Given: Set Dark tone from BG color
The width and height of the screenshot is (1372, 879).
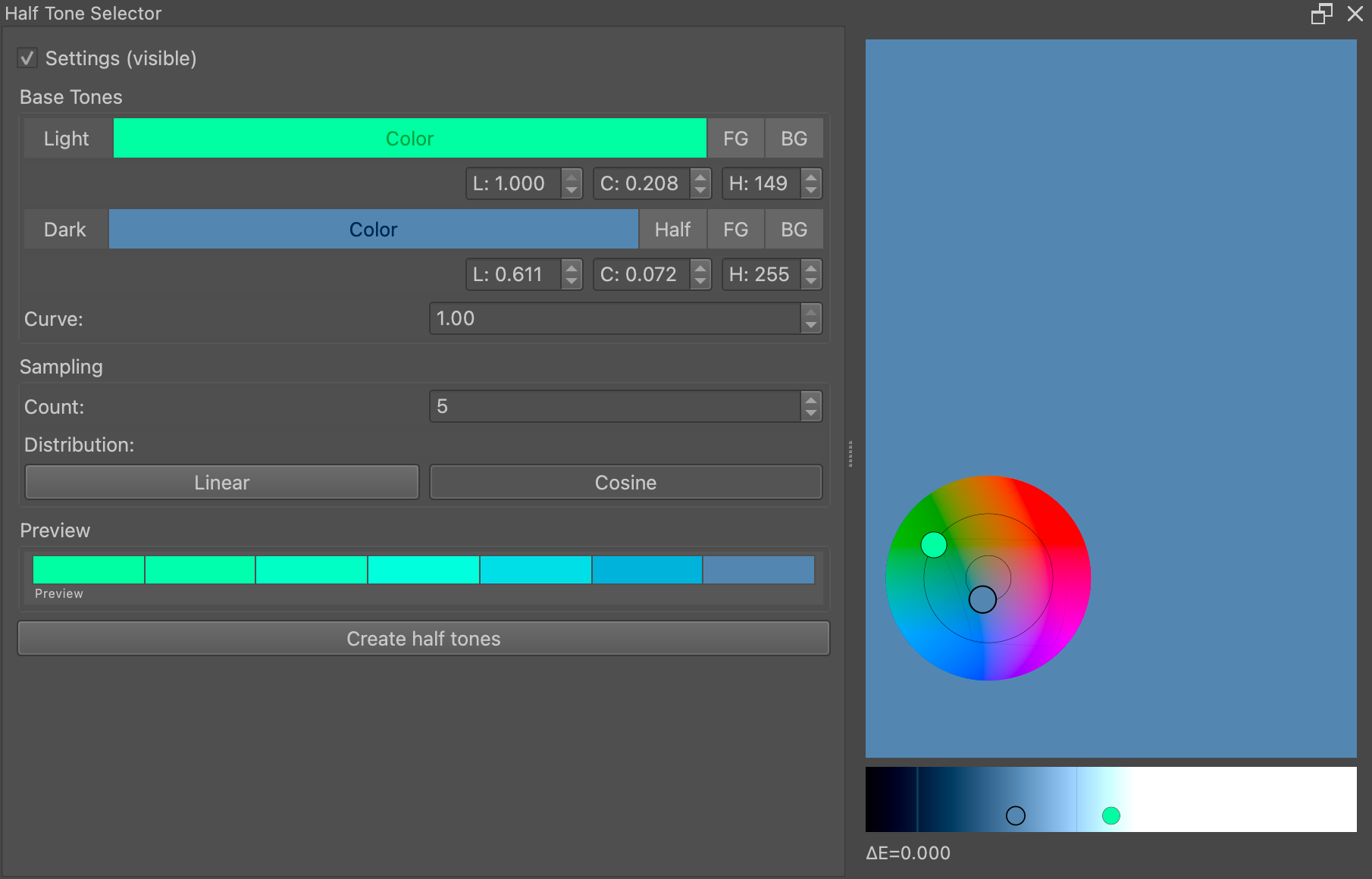Looking at the screenshot, I should pos(794,230).
